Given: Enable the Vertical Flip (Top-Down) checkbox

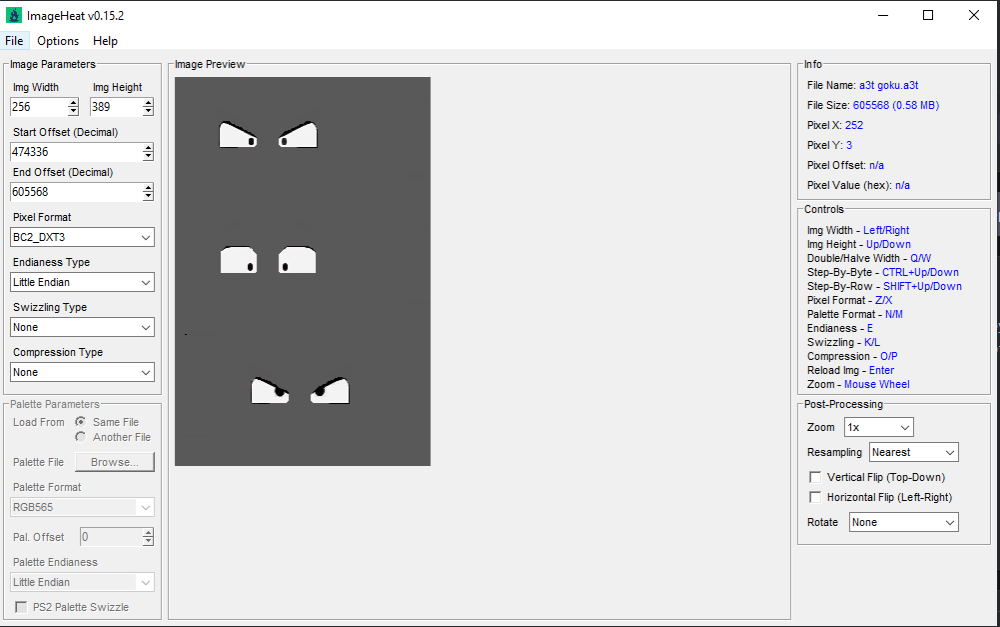Looking at the screenshot, I should (x=815, y=477).
